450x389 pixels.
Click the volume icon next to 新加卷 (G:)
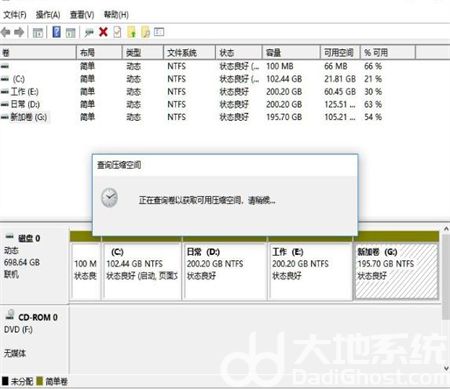click(5, 117)
